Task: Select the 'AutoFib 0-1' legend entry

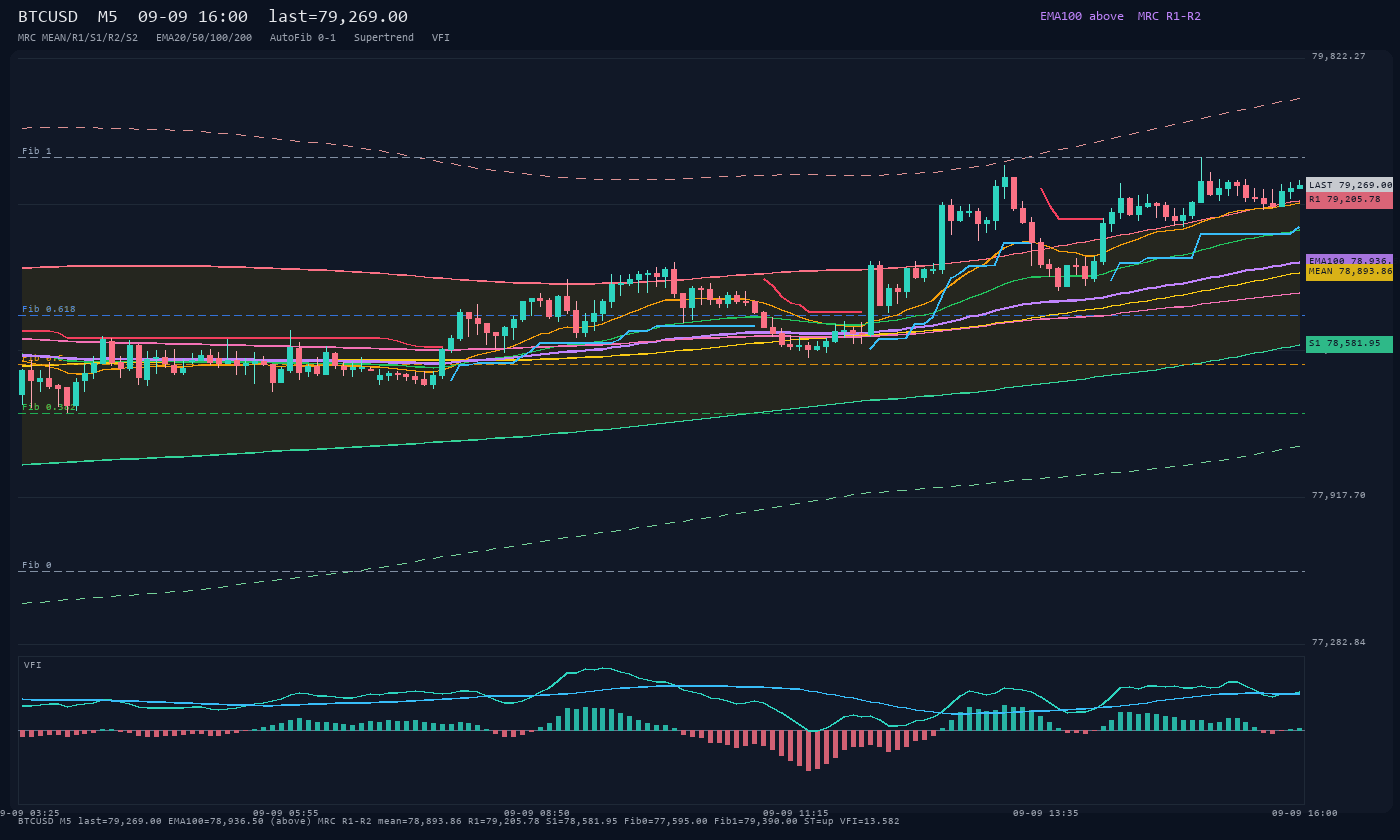Action: pyautogui.click(x=303, y=38)
